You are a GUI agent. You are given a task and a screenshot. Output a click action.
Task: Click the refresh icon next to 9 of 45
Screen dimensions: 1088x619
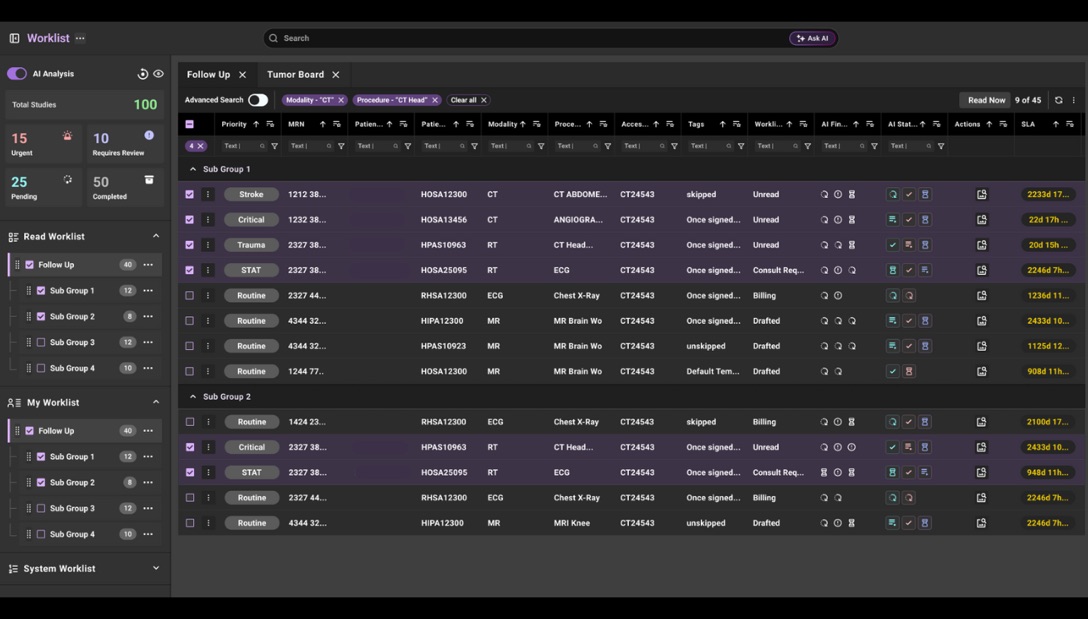click(1058, 100)
